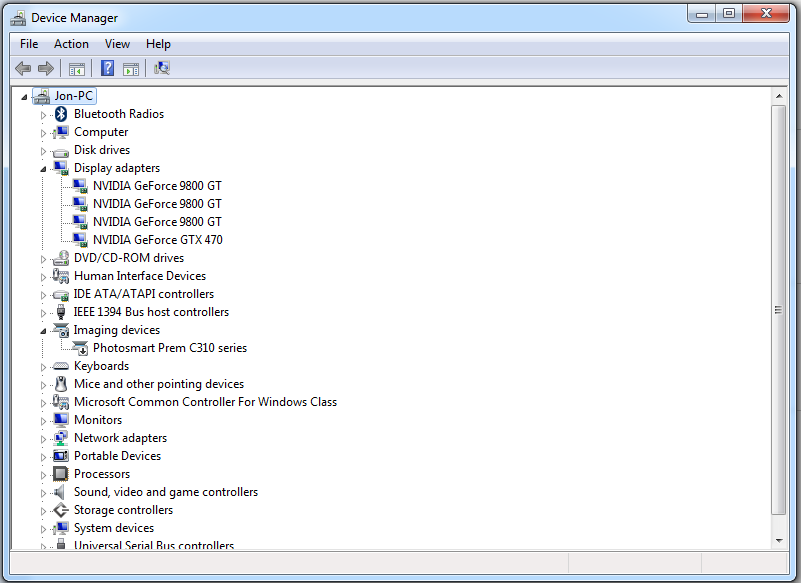Click the Network adapters icon
Image resolution: width=801 pixels, height=583 pixels.
[61, 438]
